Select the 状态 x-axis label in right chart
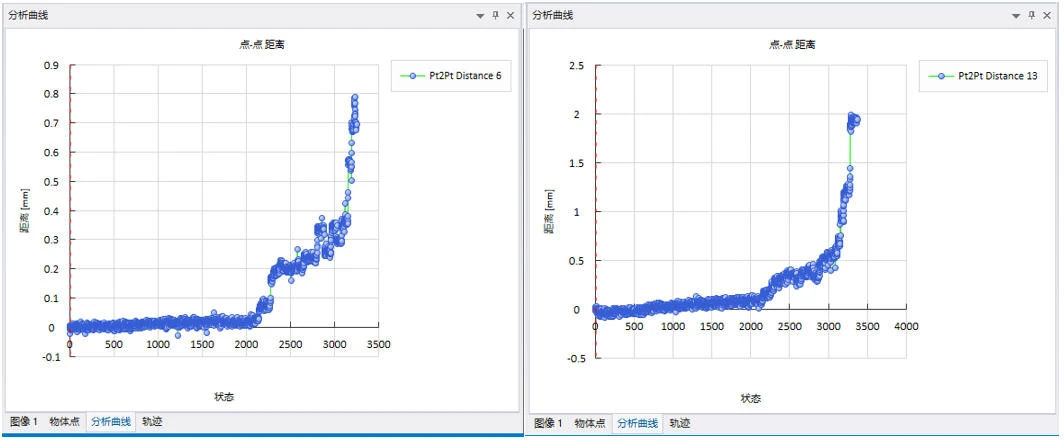The height and width of the screenshot is (440, 1064). coord(750,398)
